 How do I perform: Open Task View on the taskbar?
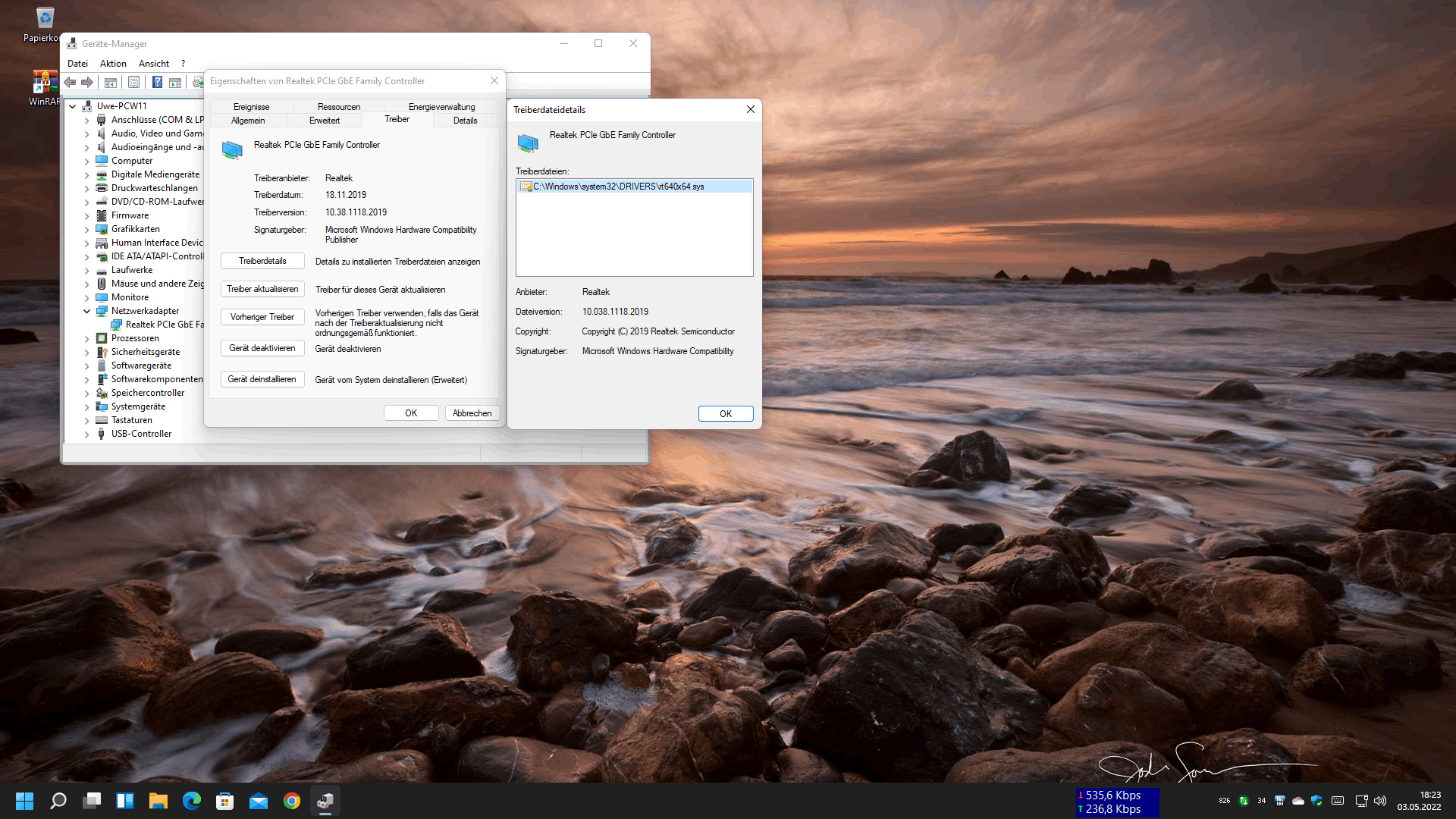(x=92, y=801)
